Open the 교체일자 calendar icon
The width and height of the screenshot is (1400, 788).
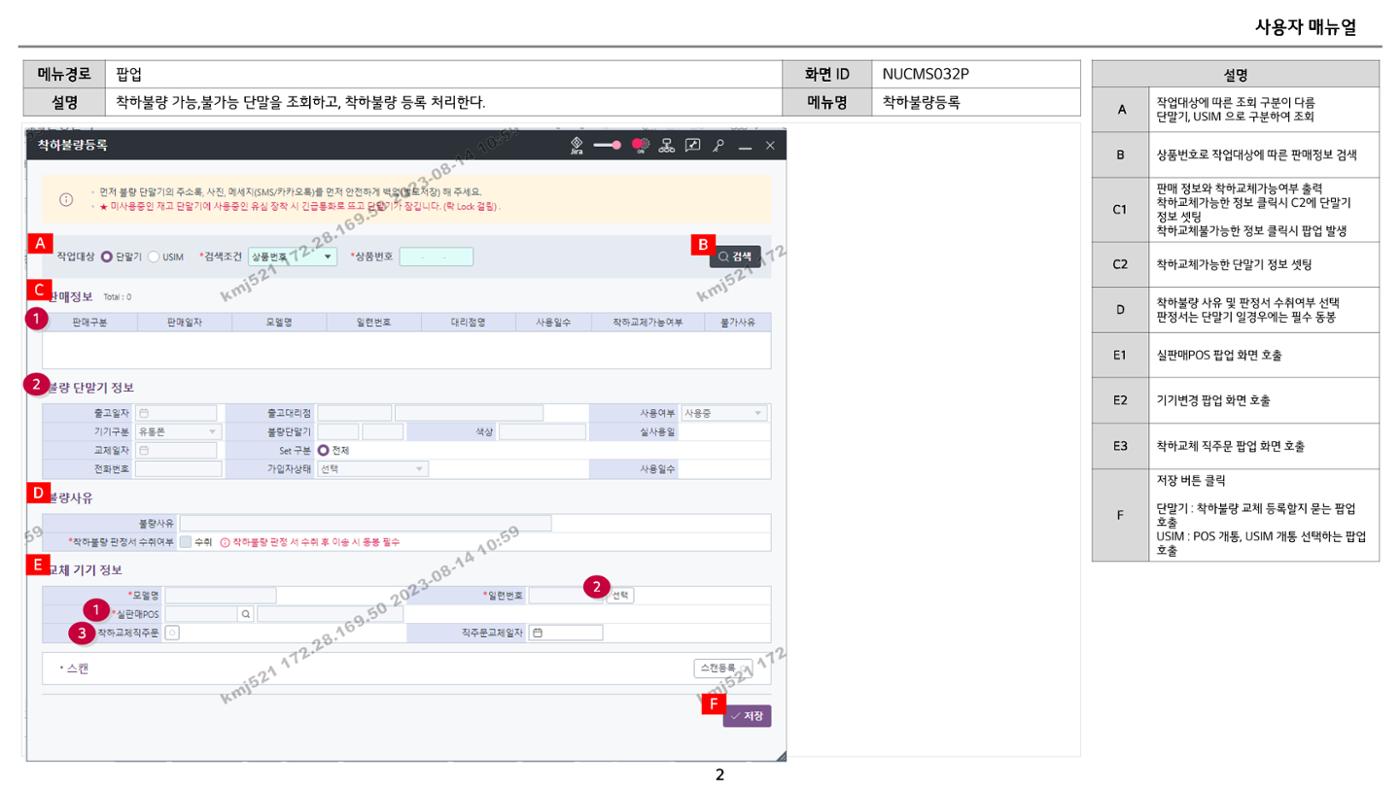[x=145, y=450]
